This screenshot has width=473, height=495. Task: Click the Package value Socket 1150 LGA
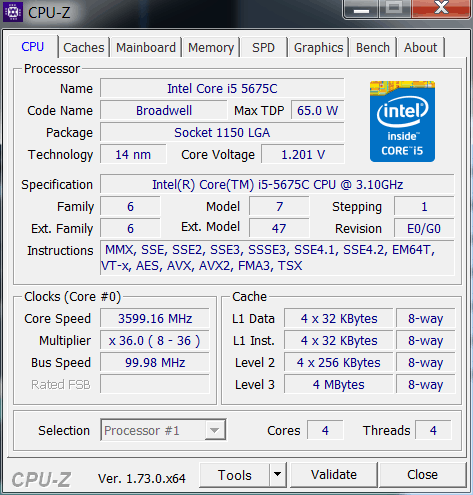click(x=222, y=133)
